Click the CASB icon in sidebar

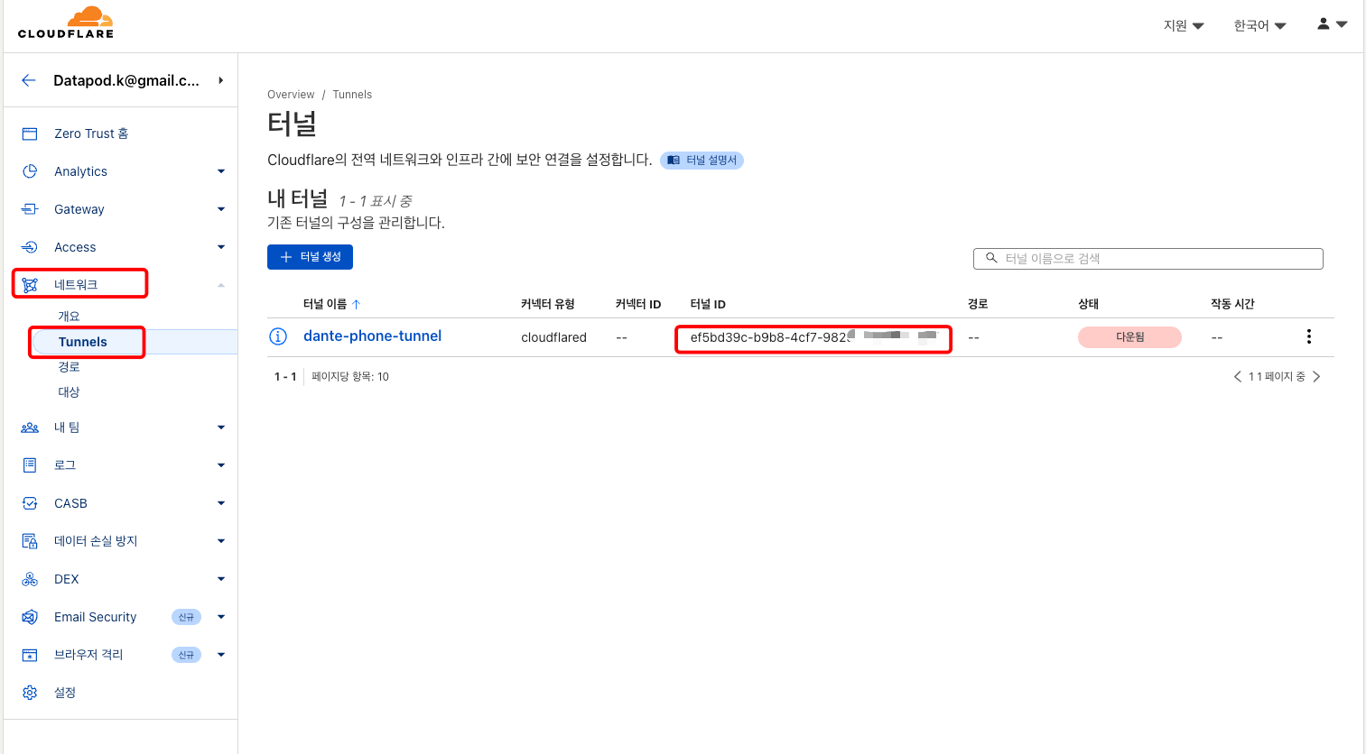30,503
